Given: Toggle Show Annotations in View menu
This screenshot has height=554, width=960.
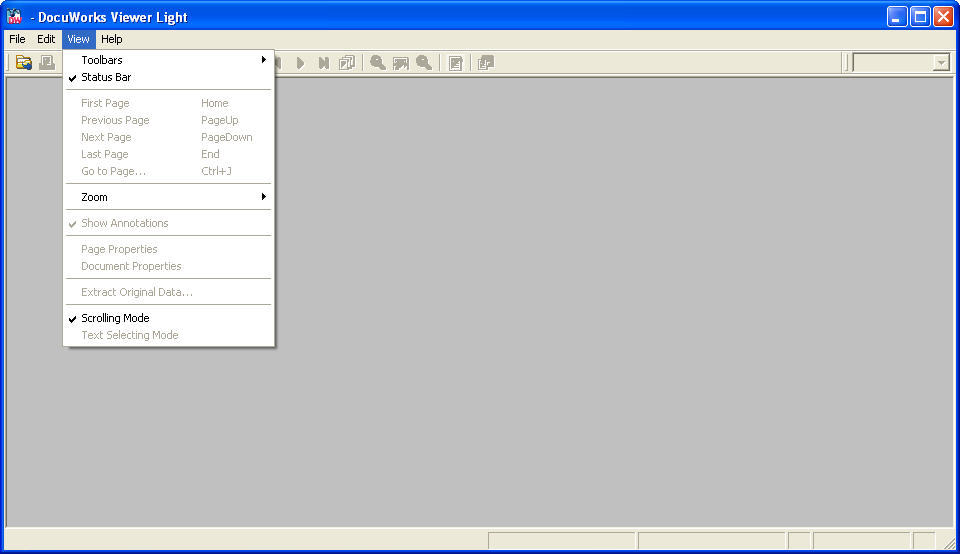Looking at the screenshot, I should [169, 223].
